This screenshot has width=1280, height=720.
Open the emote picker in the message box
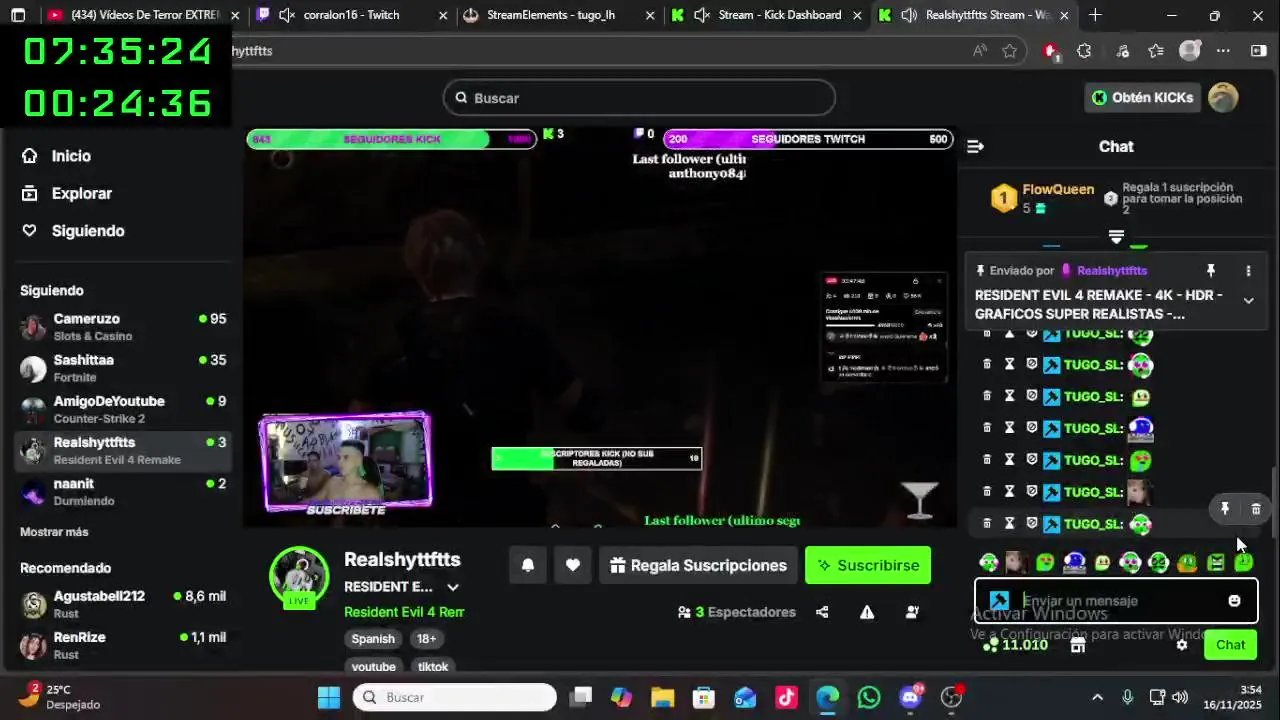(x=1234, y=600)
